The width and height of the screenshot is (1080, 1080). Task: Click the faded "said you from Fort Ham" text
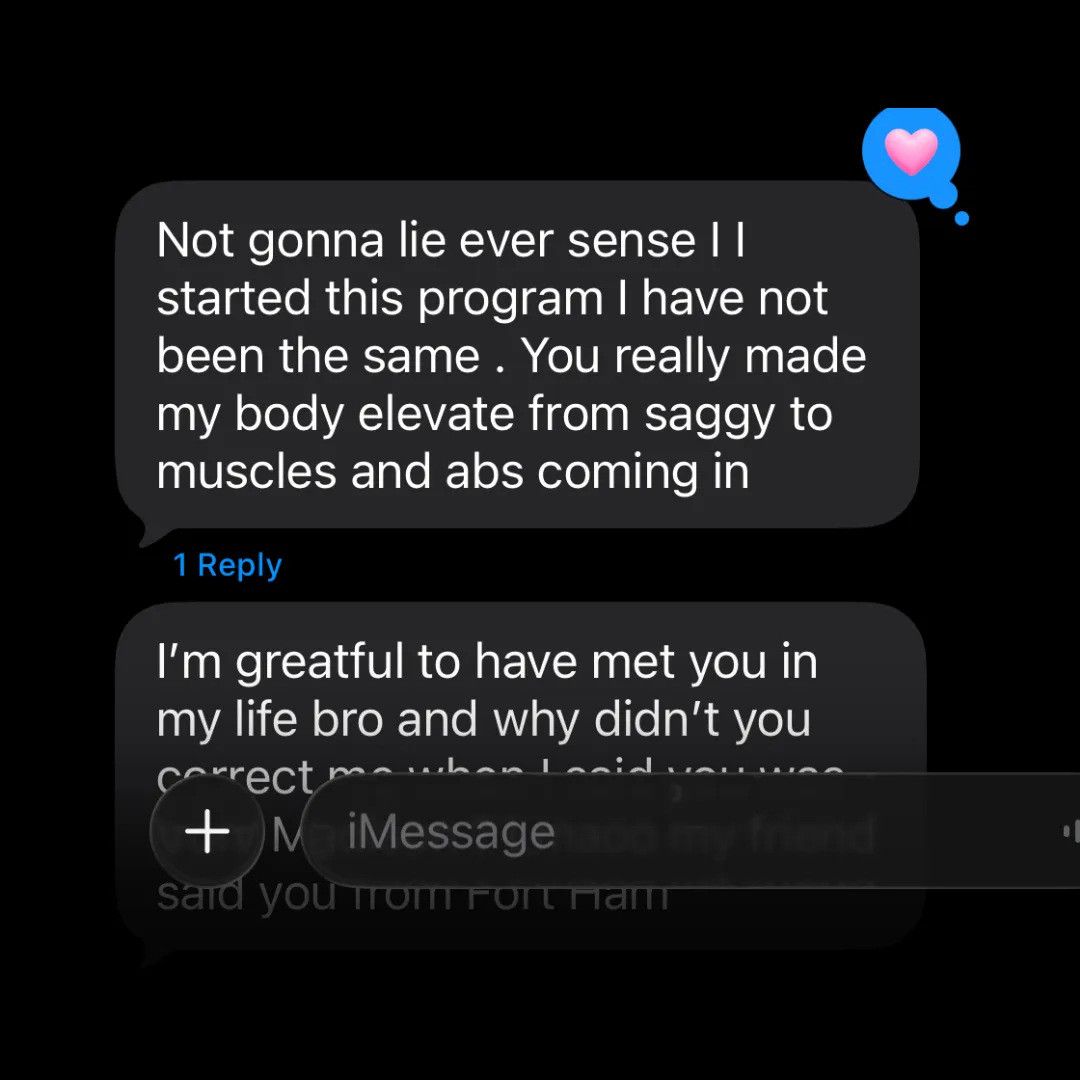coord(413,896)
